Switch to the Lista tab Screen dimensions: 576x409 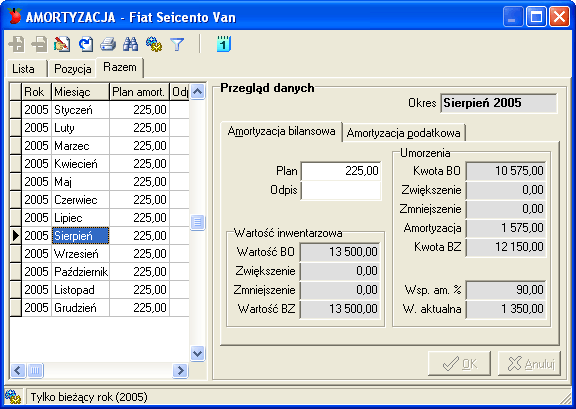(24, 69)
